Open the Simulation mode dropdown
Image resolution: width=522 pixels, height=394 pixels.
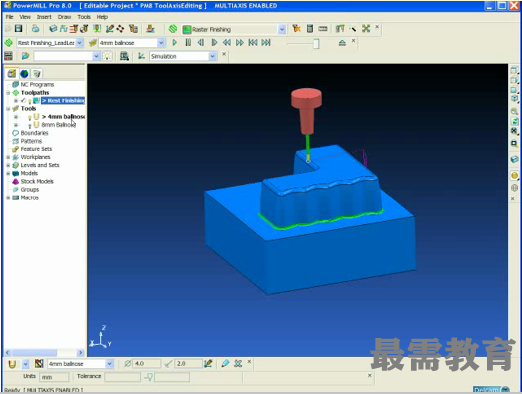(x=212, y=56)
